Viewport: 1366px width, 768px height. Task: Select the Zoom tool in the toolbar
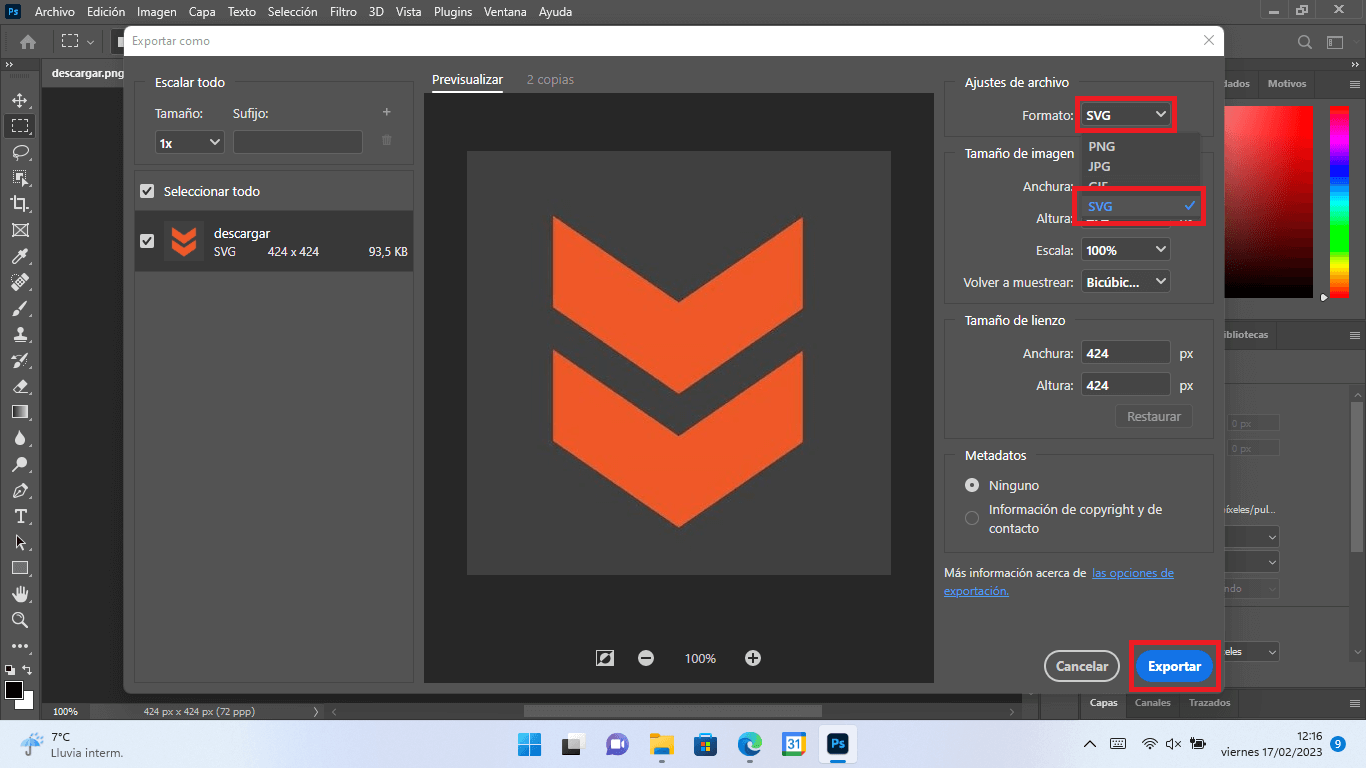(x=19, y=620)
